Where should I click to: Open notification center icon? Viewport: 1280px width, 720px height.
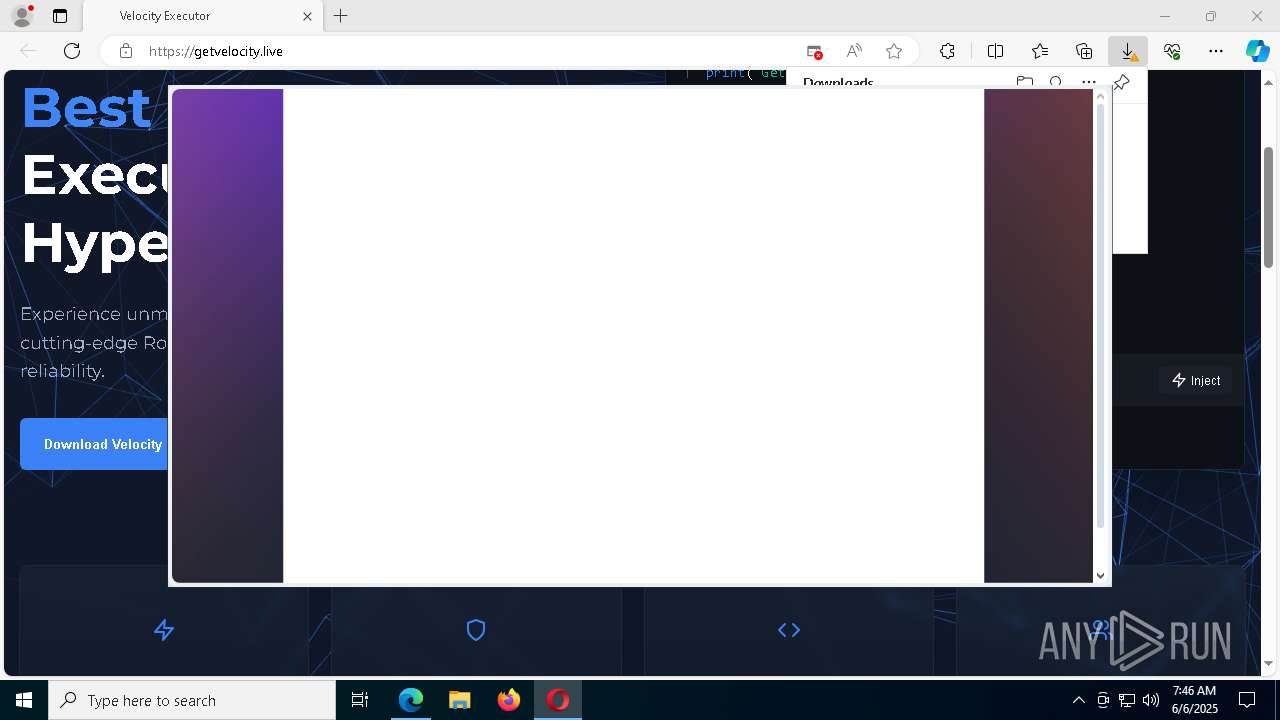pos(1248,700)
